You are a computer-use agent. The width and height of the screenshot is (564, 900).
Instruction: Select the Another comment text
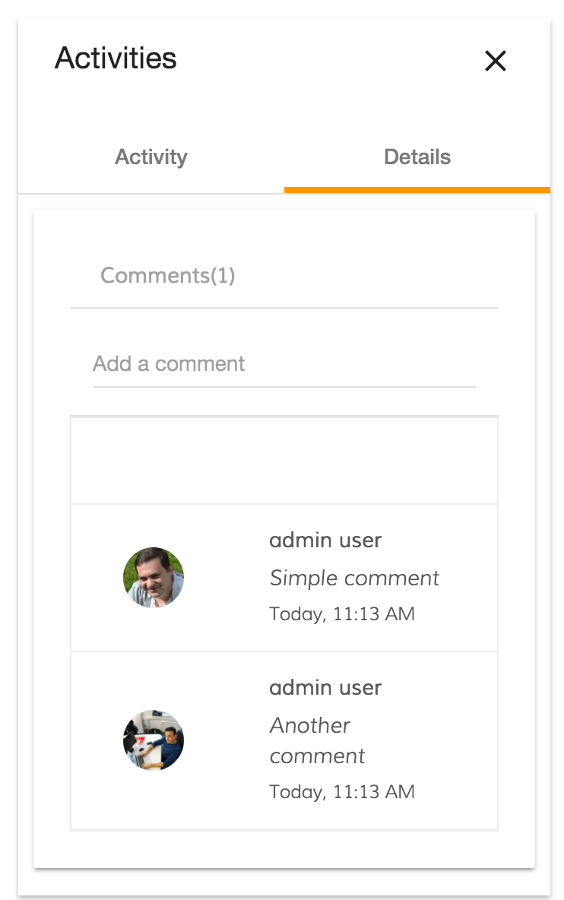click(317, 740)
